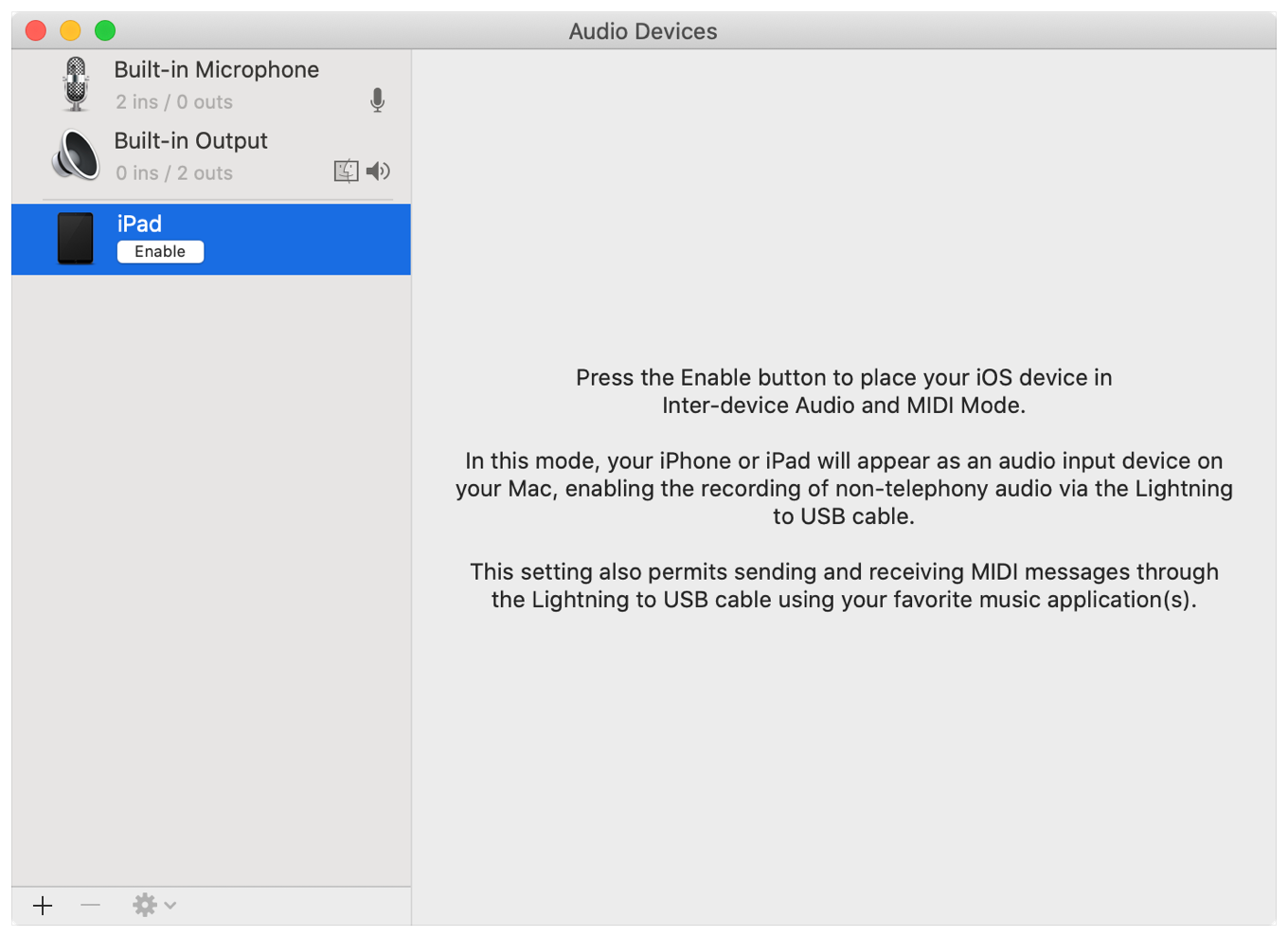
Task: Click the default output volume speaker indicator
Action: tap(378, 171)
